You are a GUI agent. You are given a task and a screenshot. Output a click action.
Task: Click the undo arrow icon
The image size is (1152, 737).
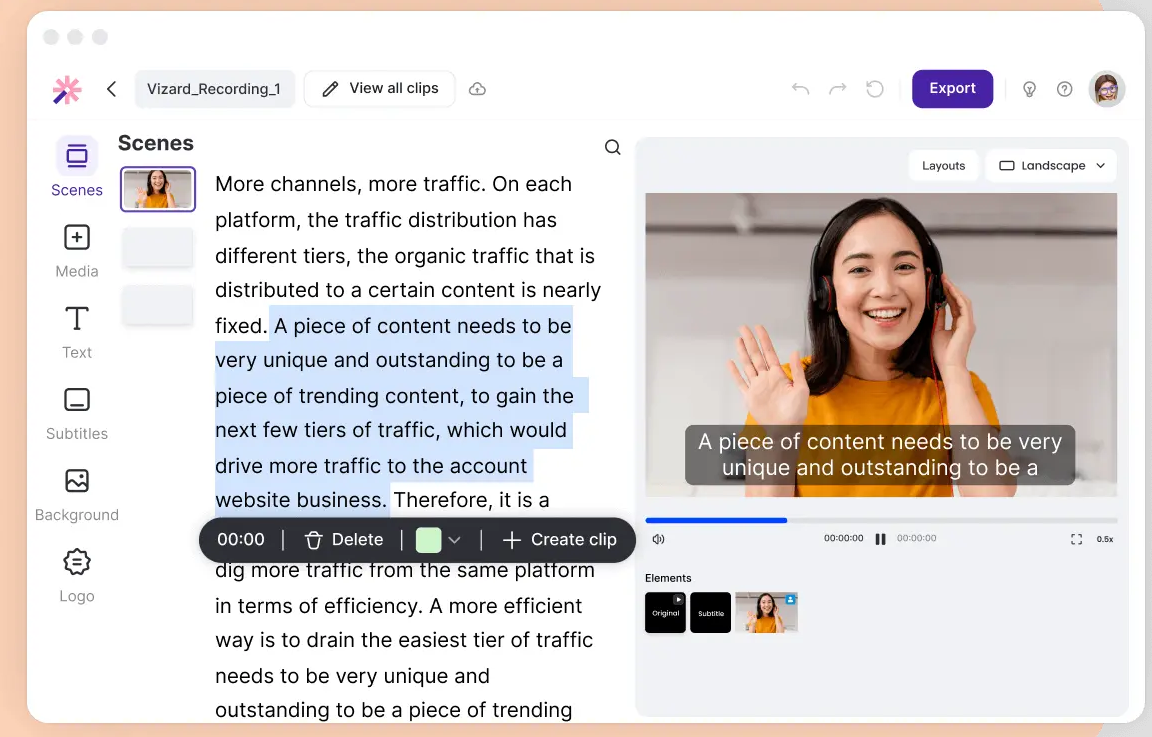[x=800, y=88]
